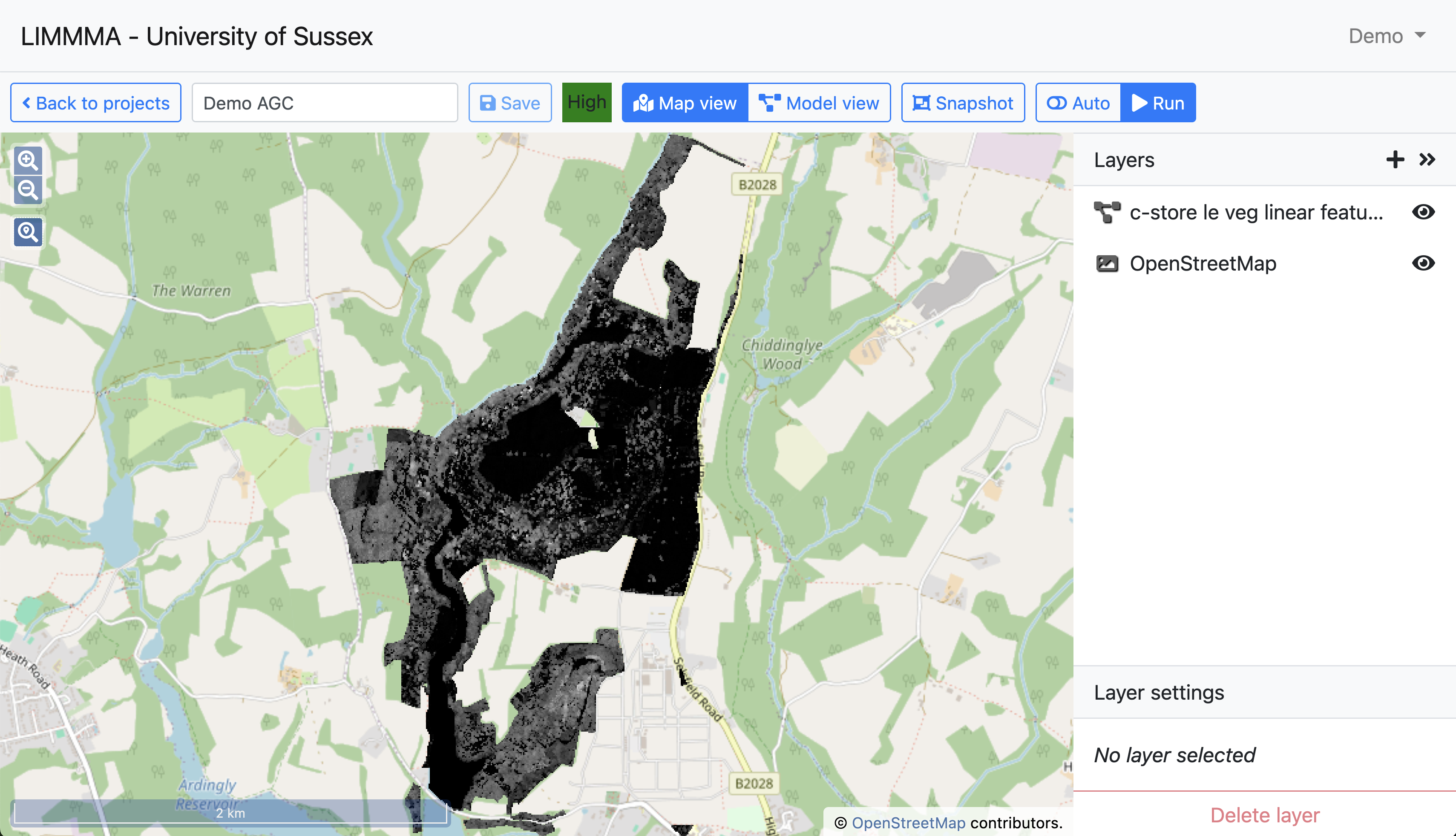Screen dimensions: 1456x836
Task: Click the plus icon to add layer
Action: click(1395, 160)
